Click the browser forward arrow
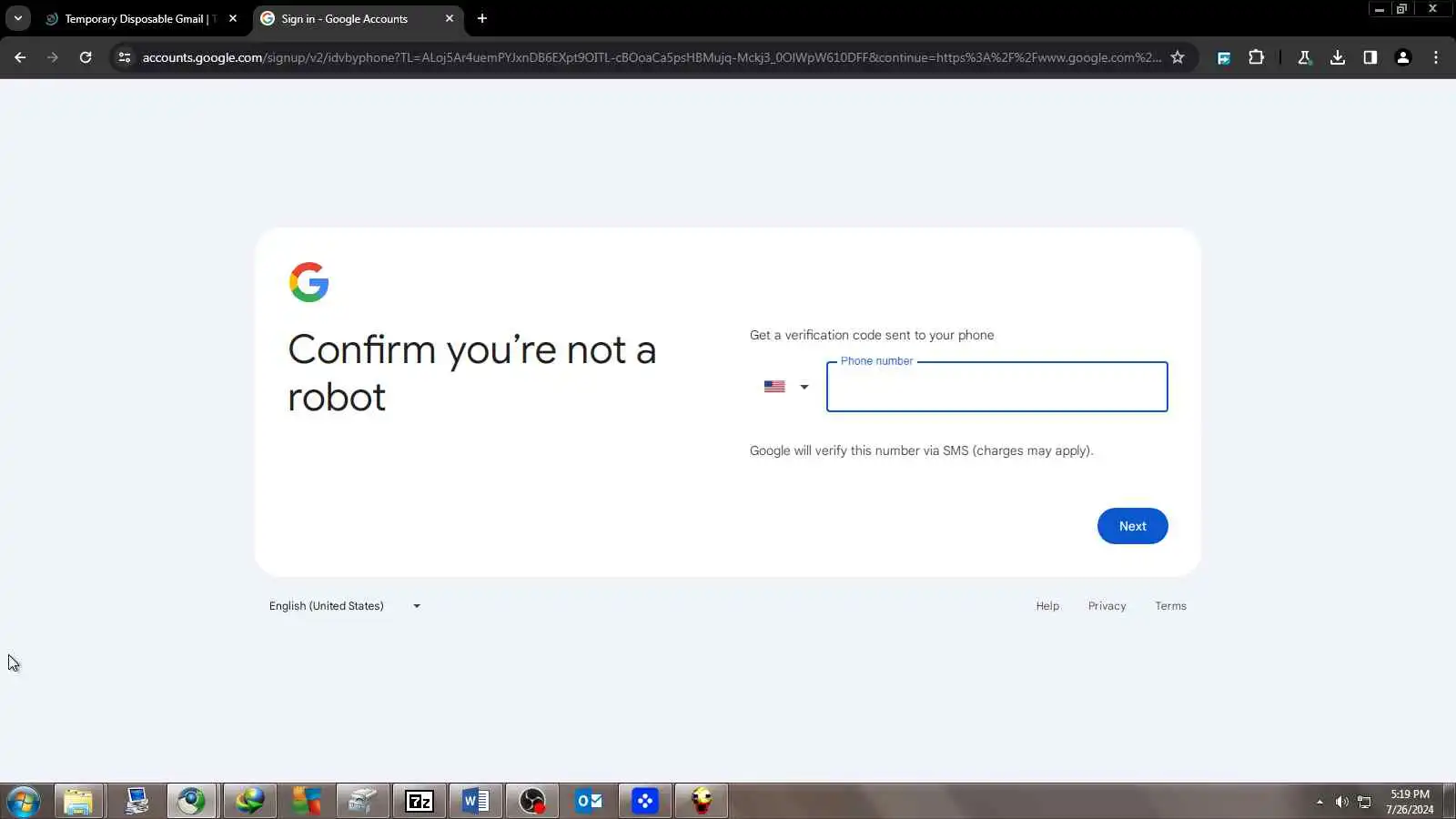 [53, 57]
